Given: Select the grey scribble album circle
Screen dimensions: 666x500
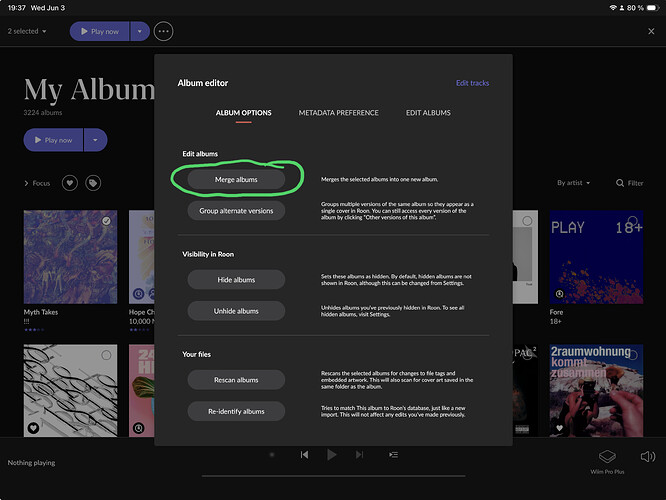Looking at the screenshot, I should point(106,355).
